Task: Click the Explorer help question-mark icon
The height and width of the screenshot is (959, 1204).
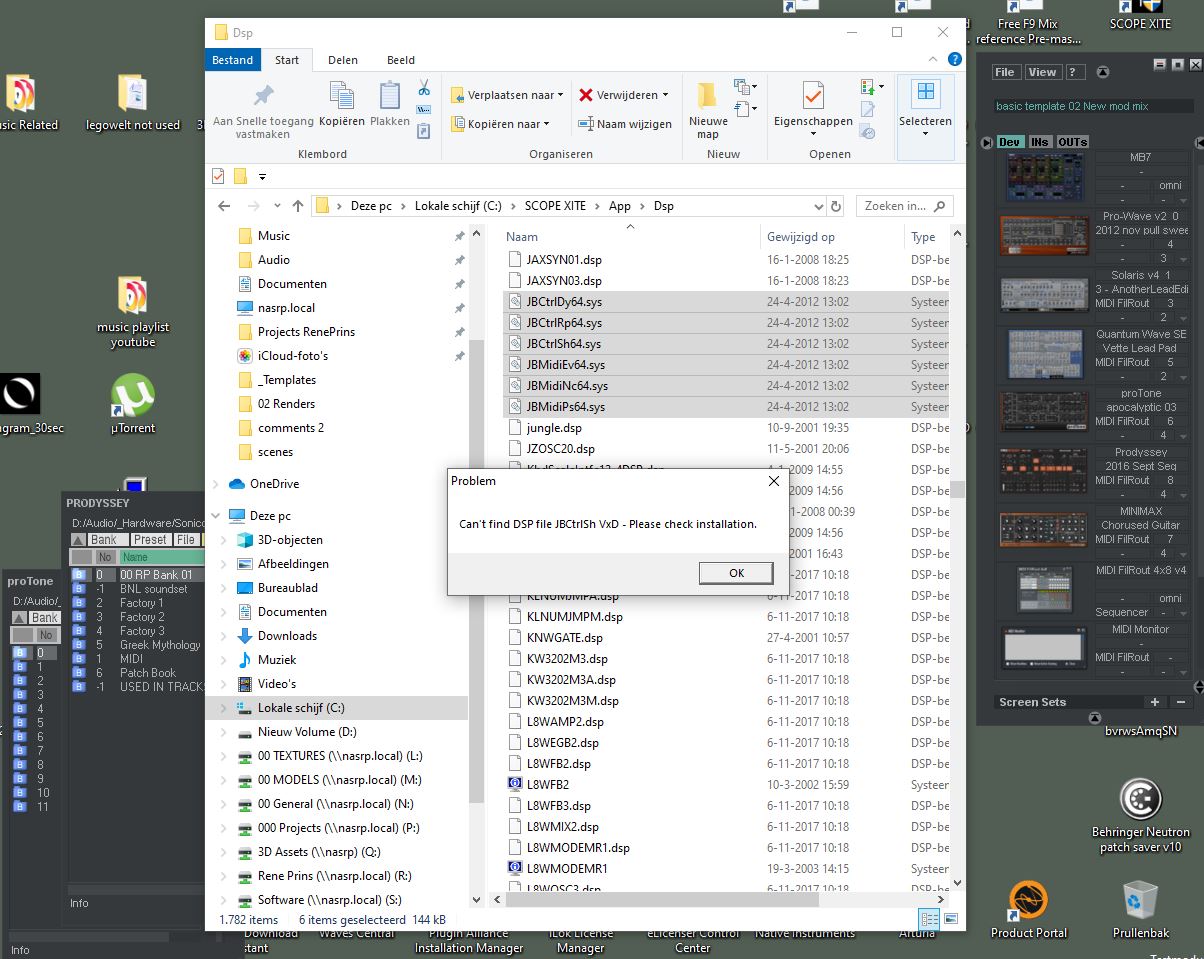Action: point(956,60)
